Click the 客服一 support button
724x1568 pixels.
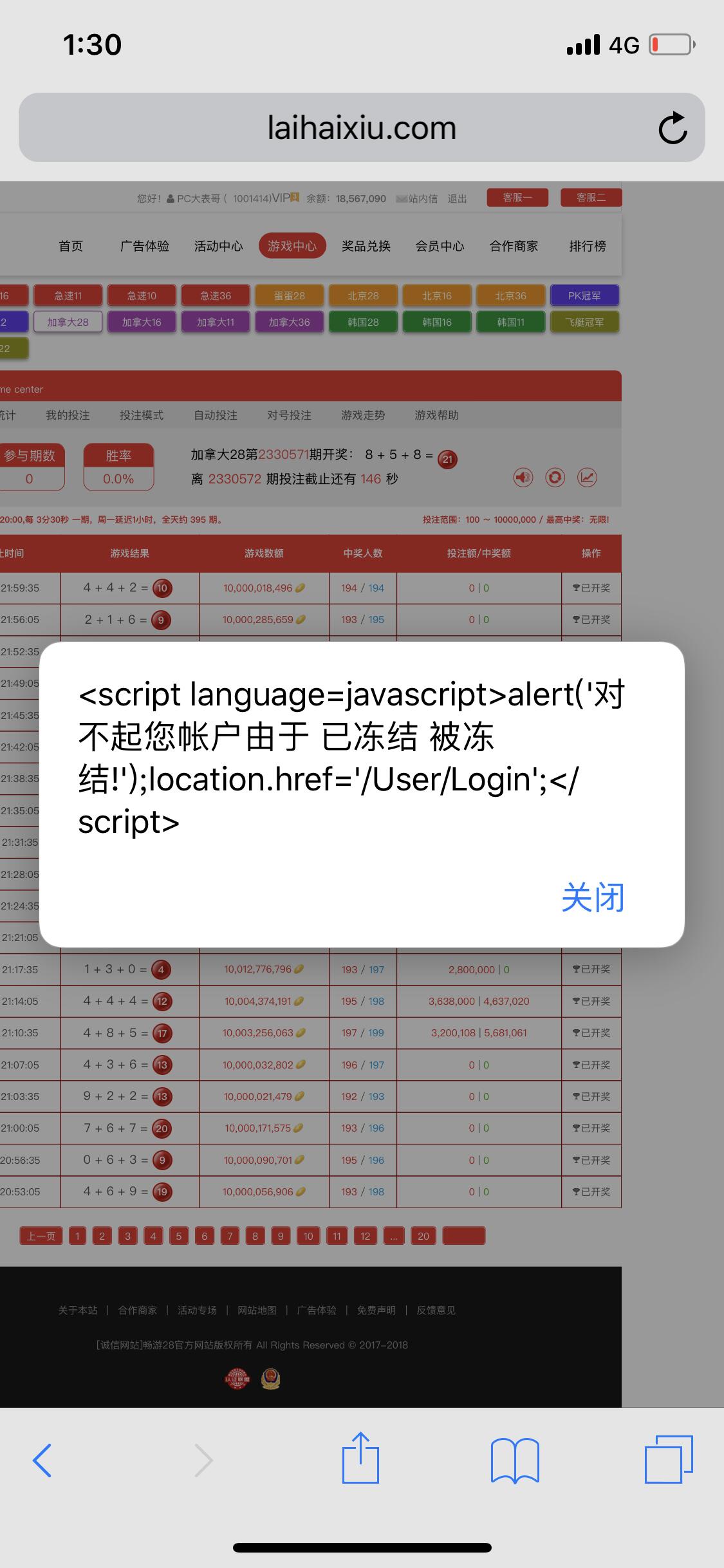517,198
